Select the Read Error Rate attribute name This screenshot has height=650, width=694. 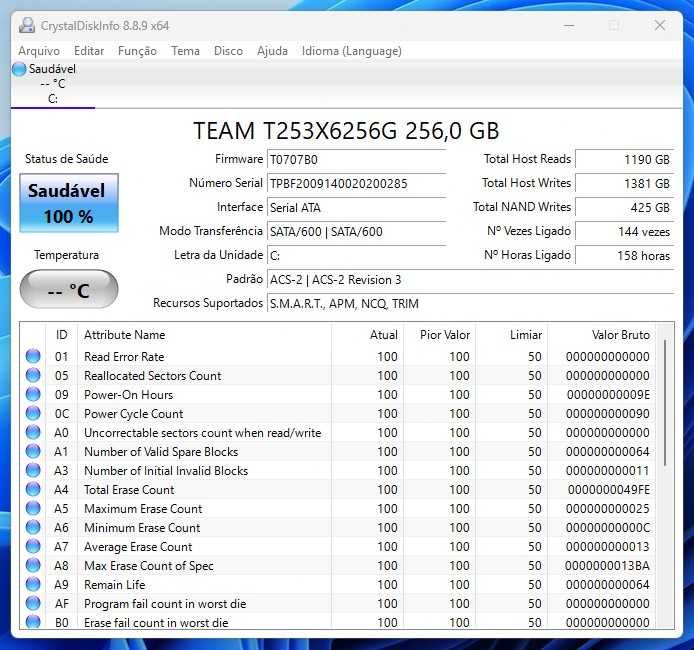coord(124,357)
